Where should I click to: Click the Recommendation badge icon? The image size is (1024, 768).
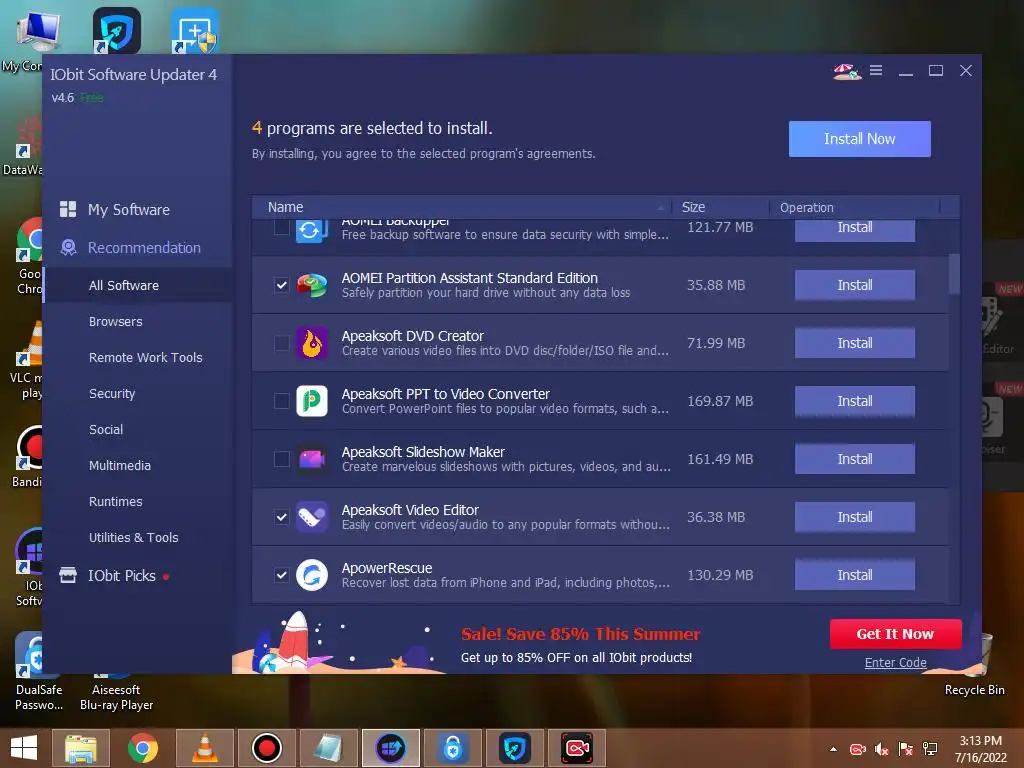coord(68,248)
